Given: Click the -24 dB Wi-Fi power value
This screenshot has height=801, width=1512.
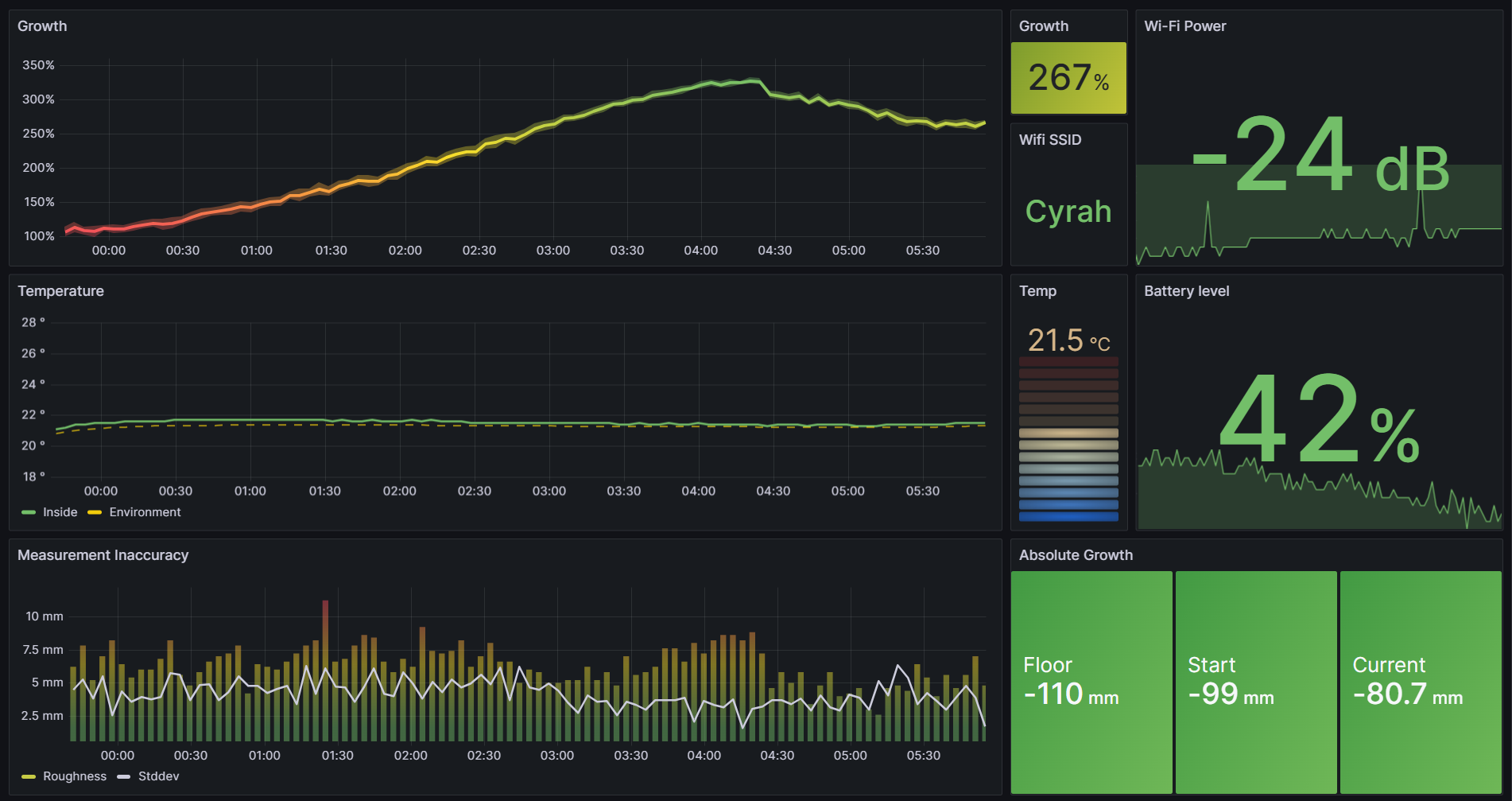Looking at the screenshot, I should click(x=1320, y=154).
